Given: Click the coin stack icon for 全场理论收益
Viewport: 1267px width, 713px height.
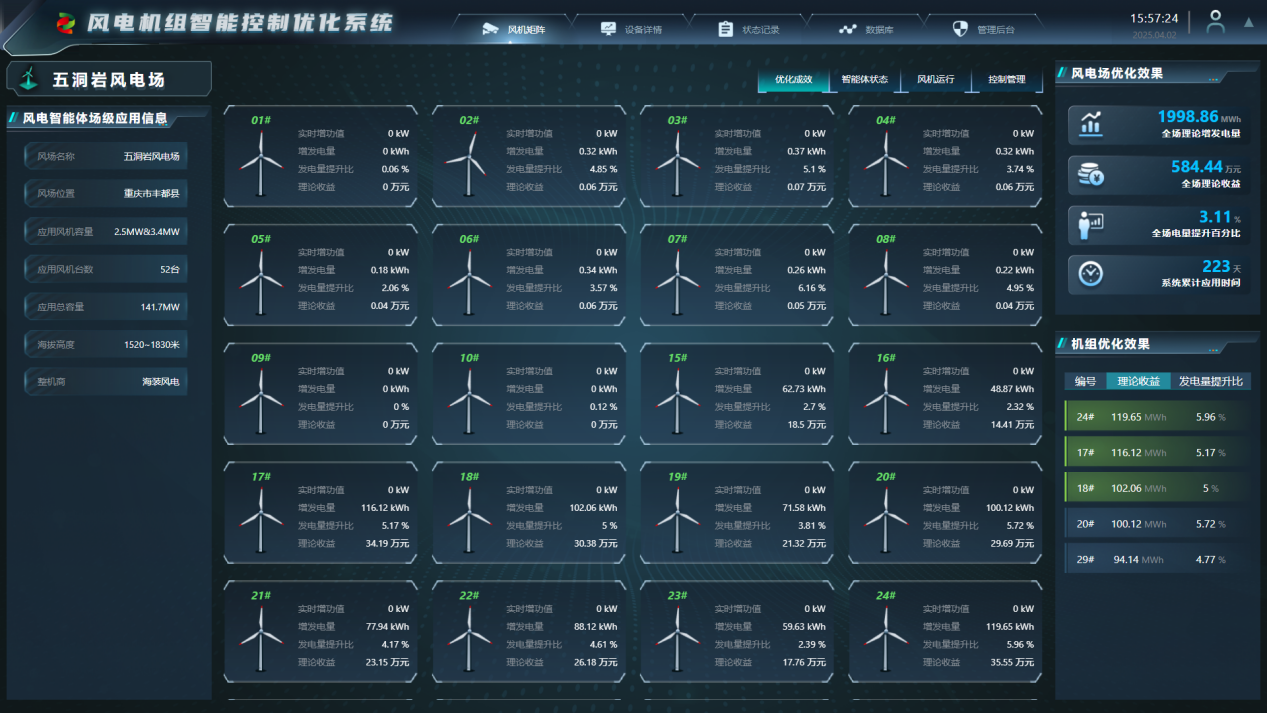Looking at the screenshot, I should (x=1090, y=175).
